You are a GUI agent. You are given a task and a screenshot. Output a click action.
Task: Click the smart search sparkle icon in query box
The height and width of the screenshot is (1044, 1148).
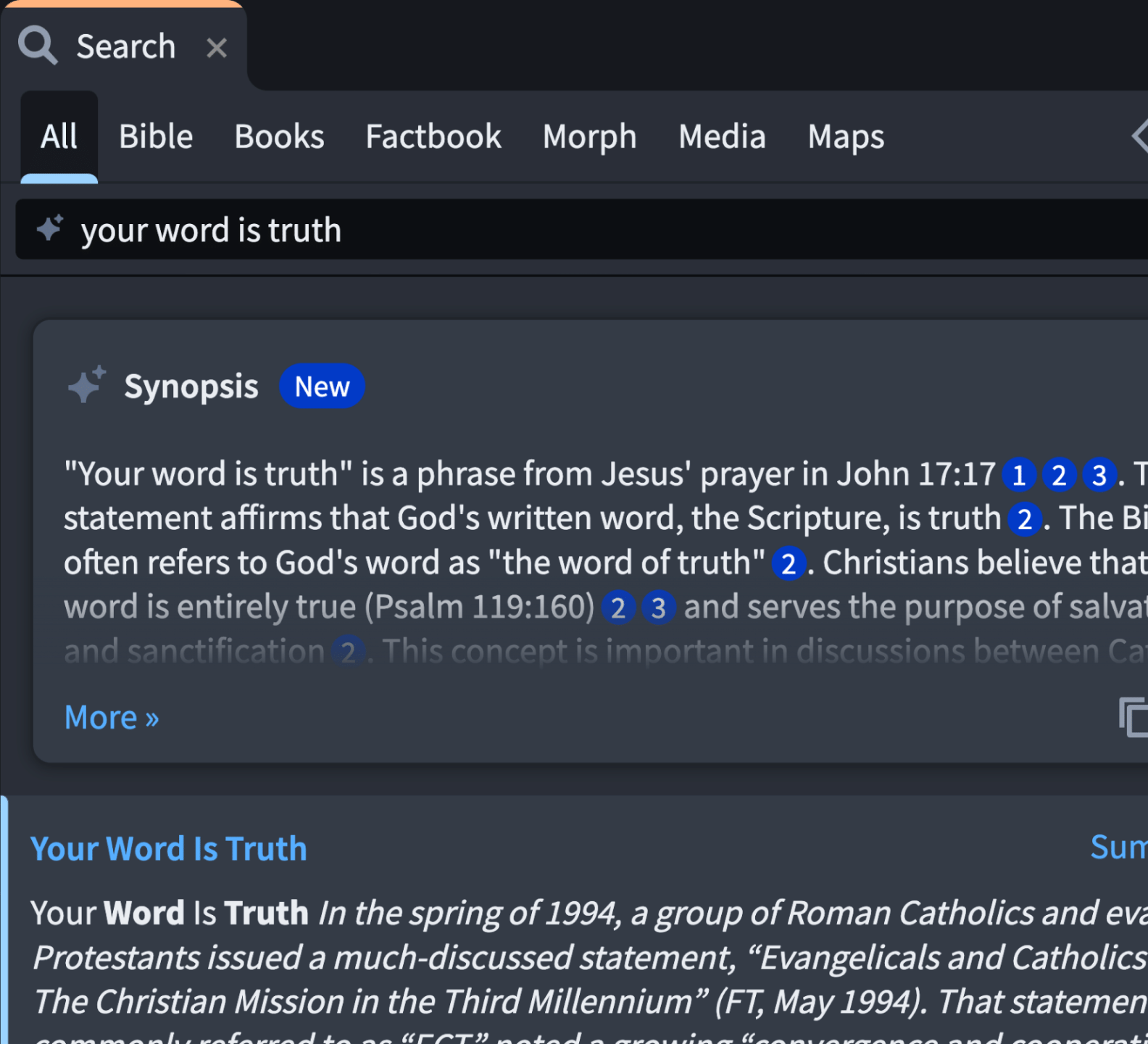pos(50,228)
